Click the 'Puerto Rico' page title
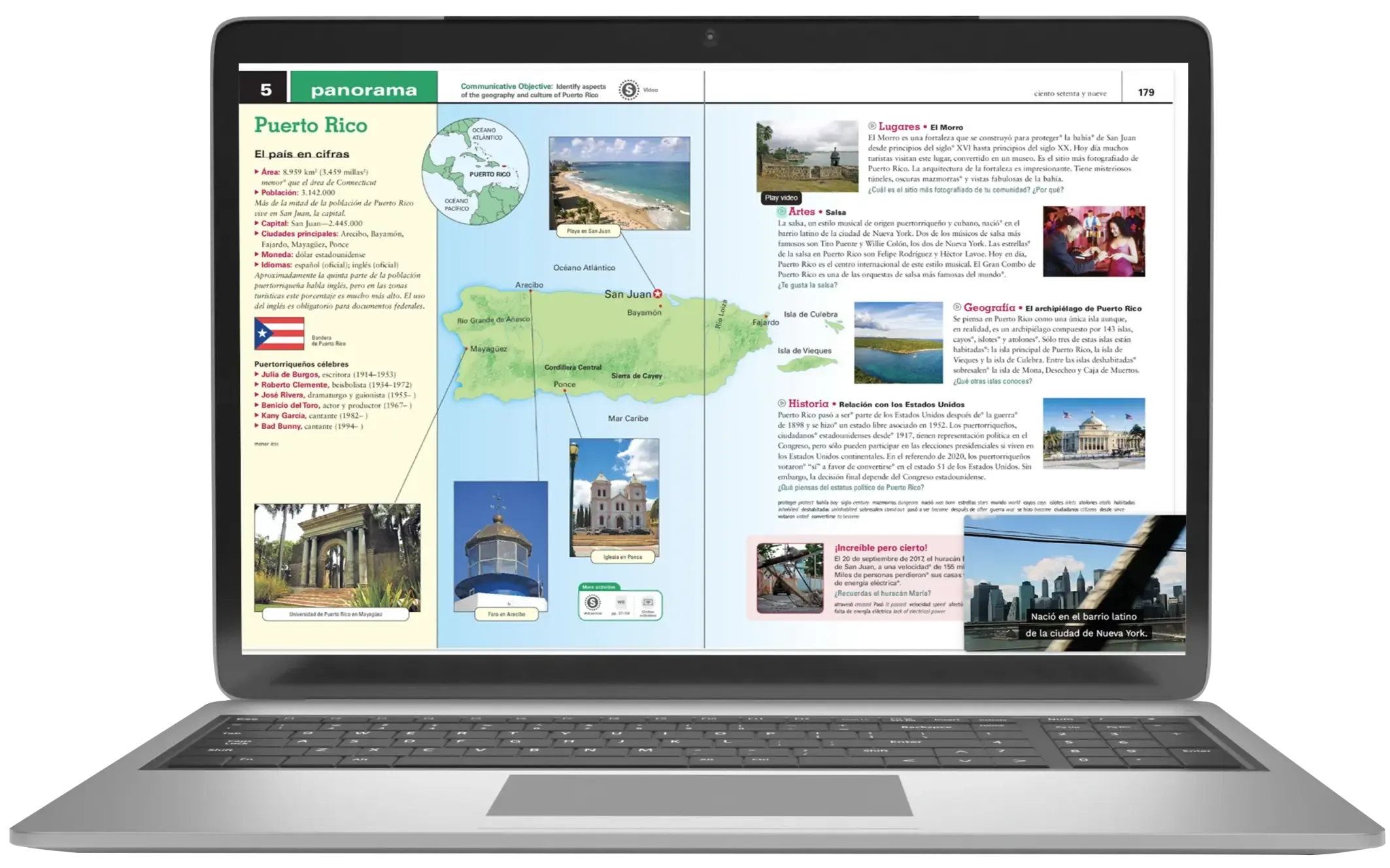The height and width of the screenshot is (868, 1390). pos(311,125)
